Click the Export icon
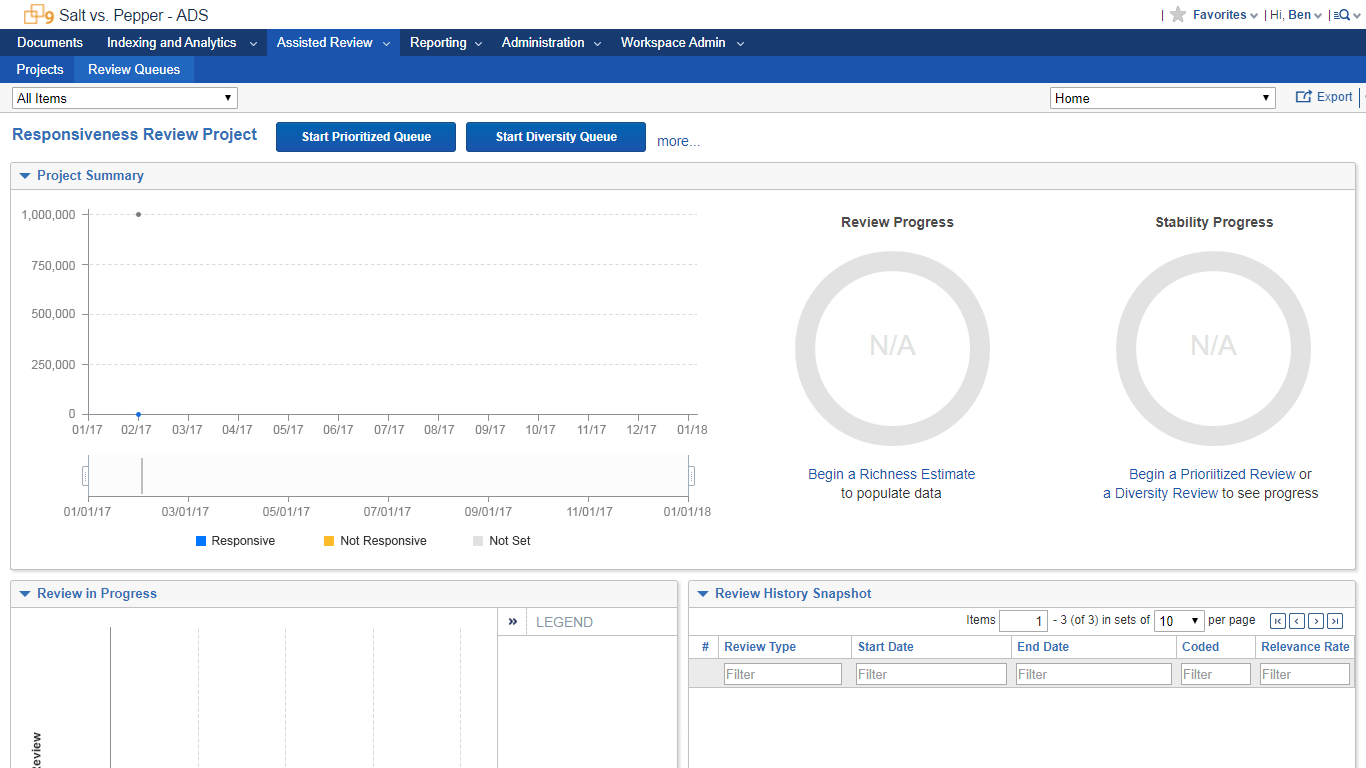The image size is (1366, 768). point(1303,97)
